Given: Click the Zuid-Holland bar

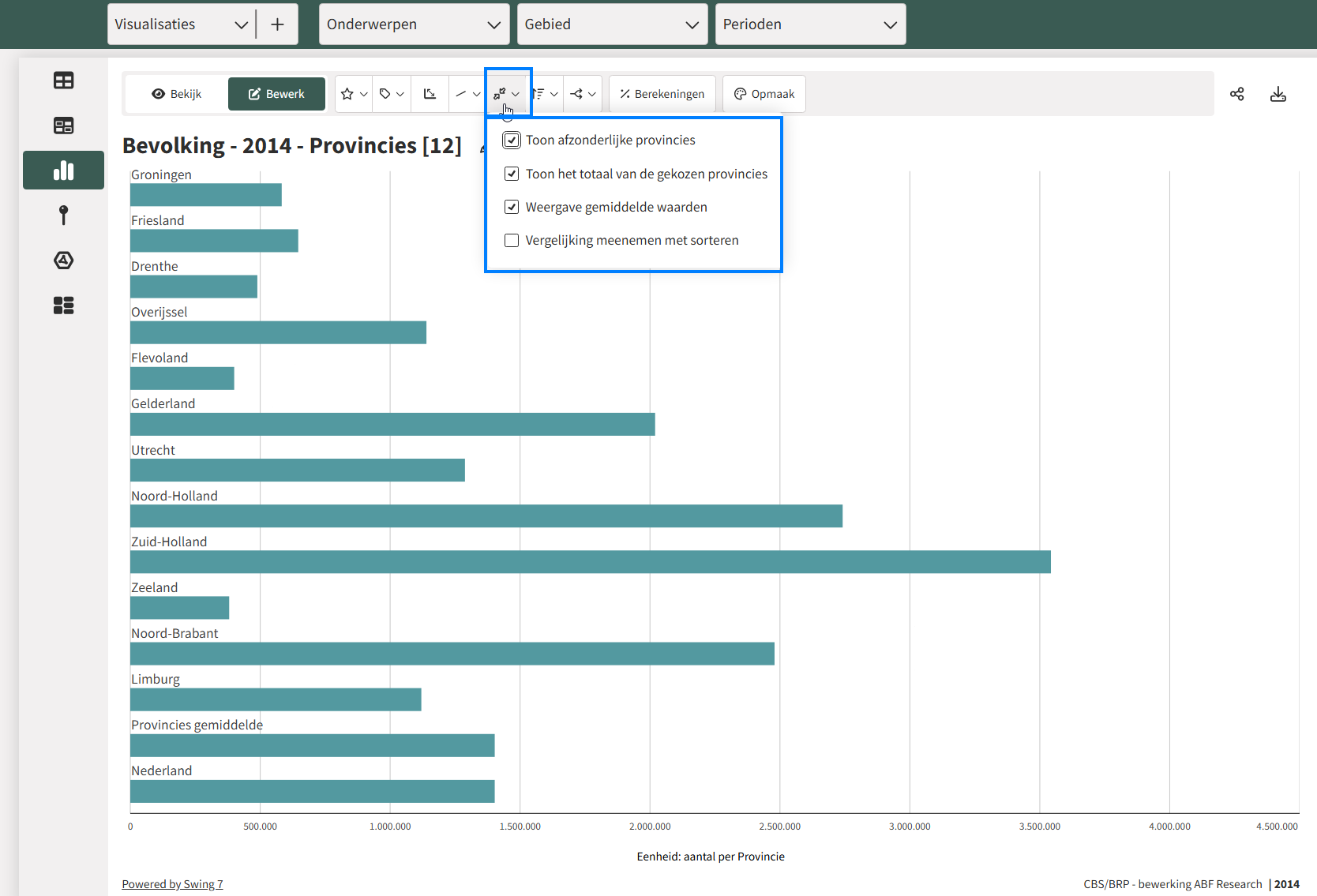Looking at the screenshot, I should pyautogui.click(x=590, y=562).
